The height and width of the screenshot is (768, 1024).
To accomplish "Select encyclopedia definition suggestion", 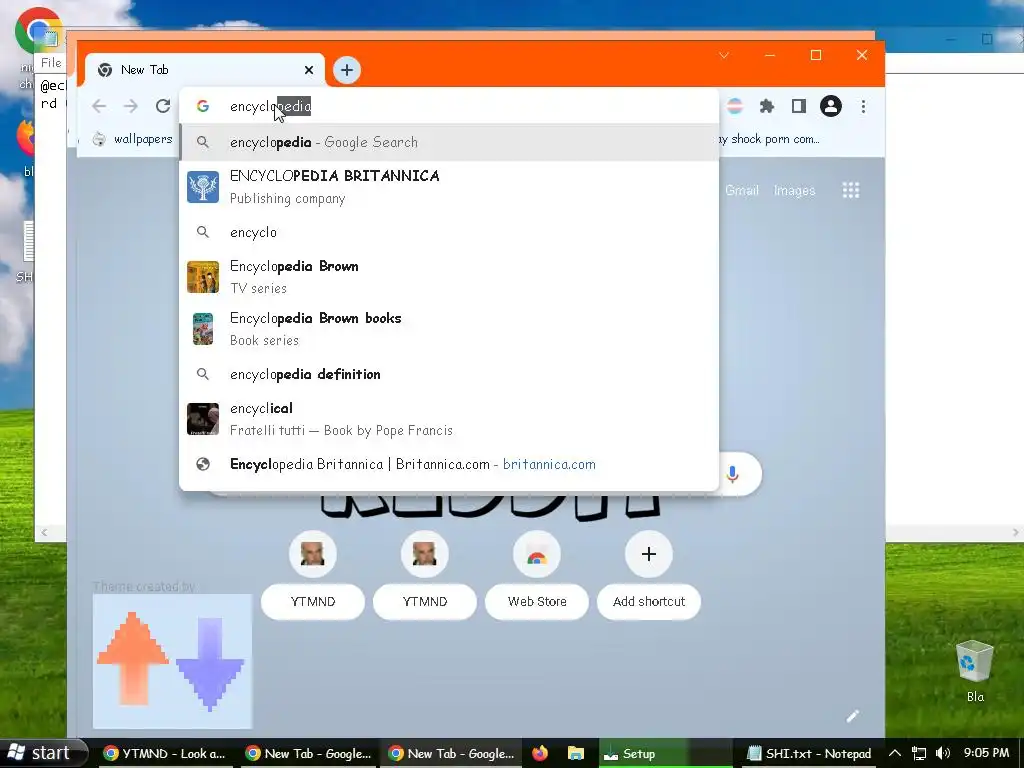I will [x=449, y=374].
